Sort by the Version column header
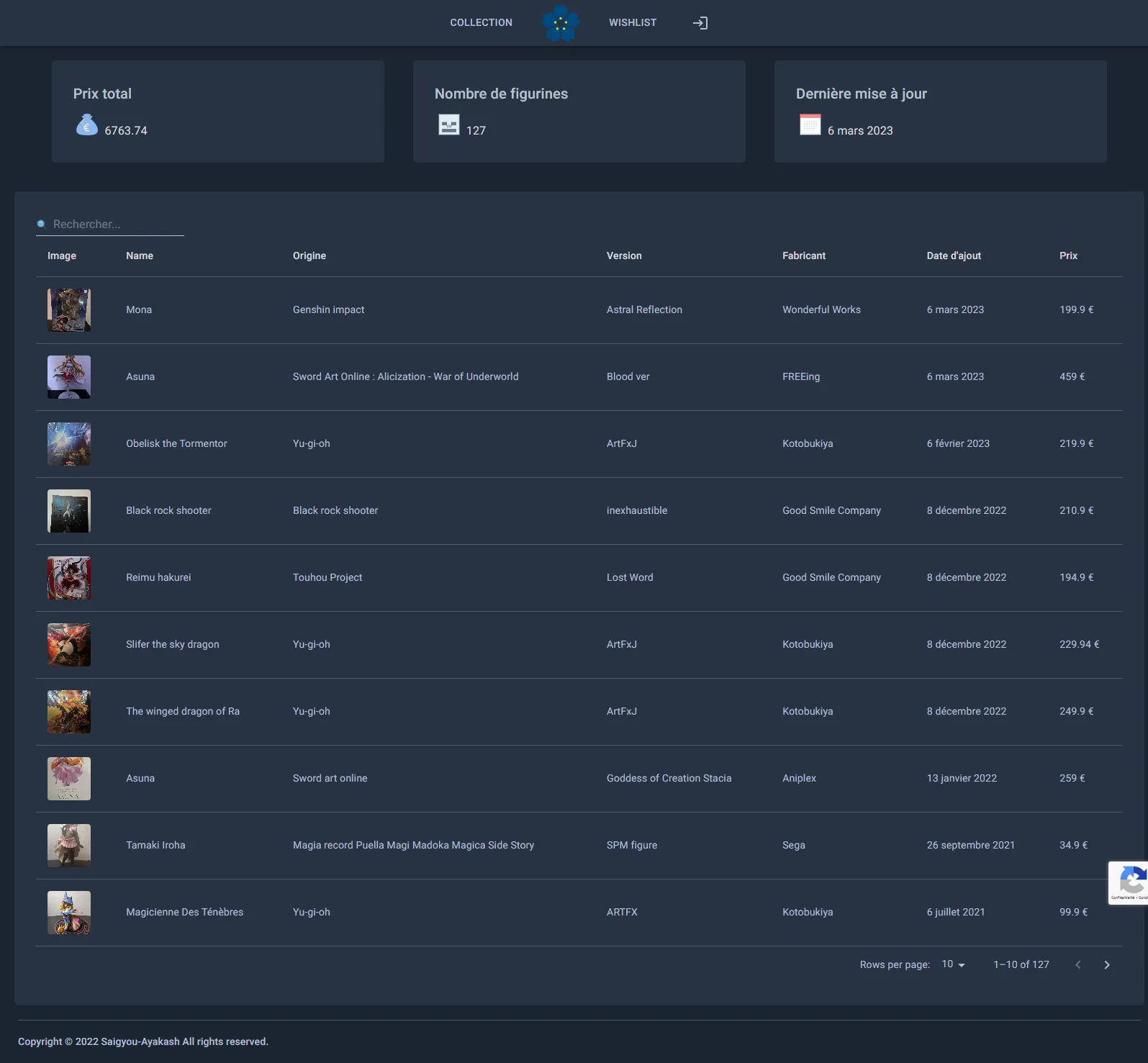Image resolution: width=1148 pixels, height=1063 pixels. 624,256
